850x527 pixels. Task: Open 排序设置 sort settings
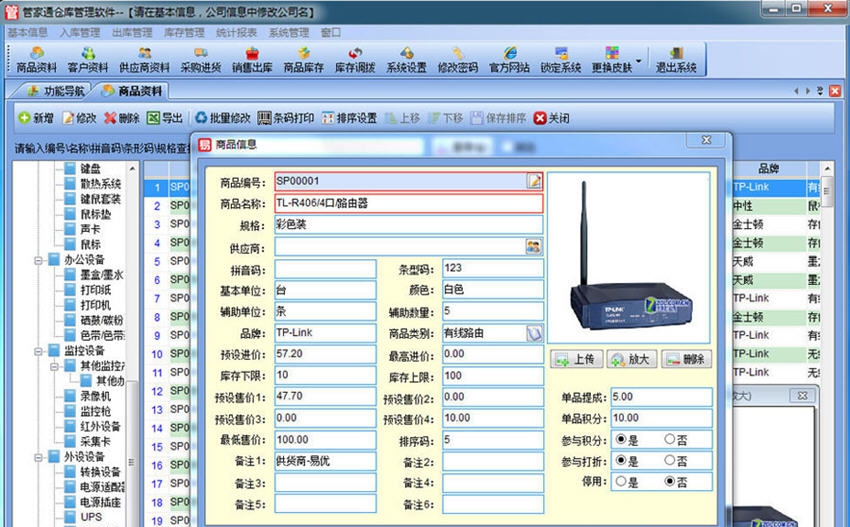(349, 118)
